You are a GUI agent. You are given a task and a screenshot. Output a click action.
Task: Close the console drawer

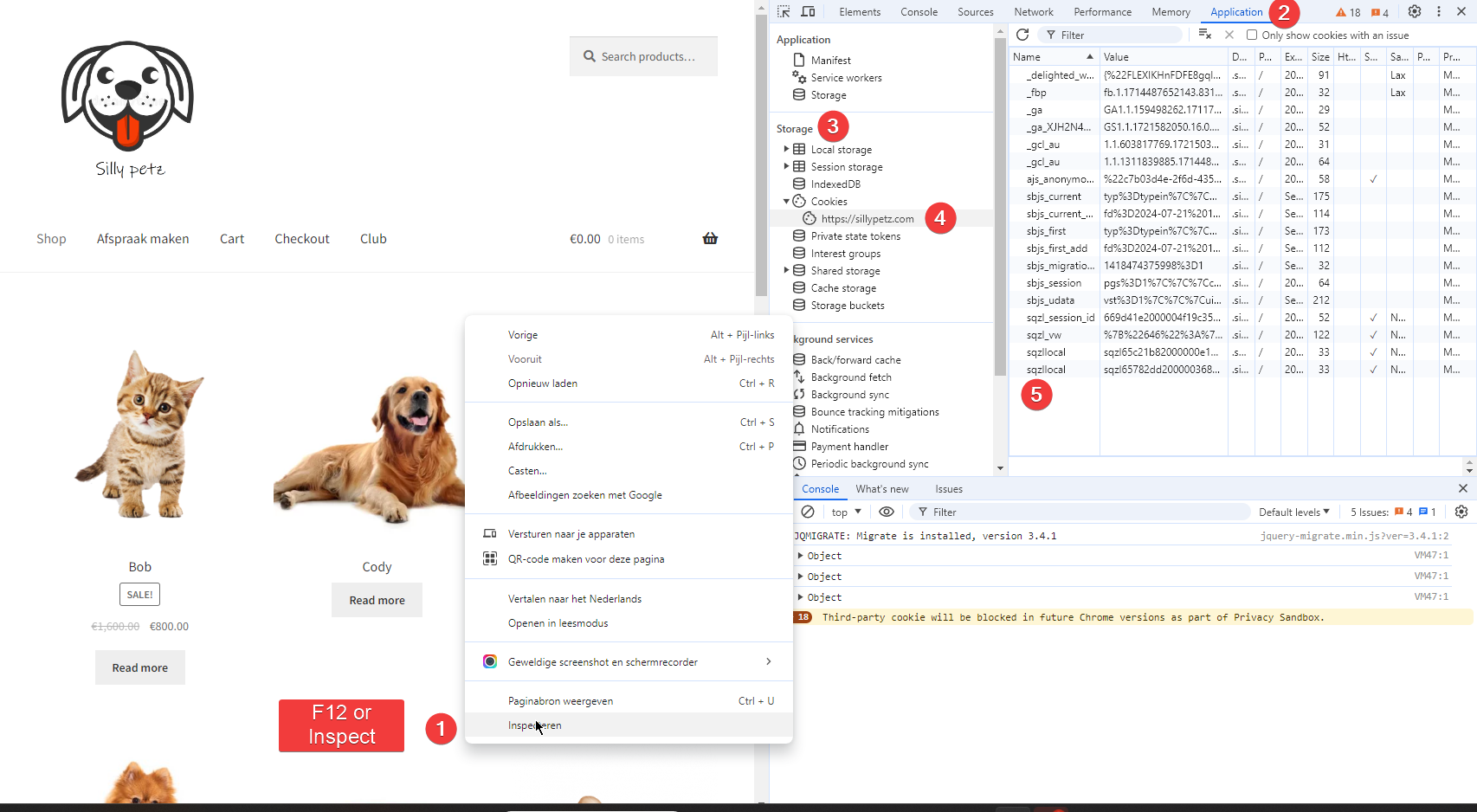point(1463,488)
